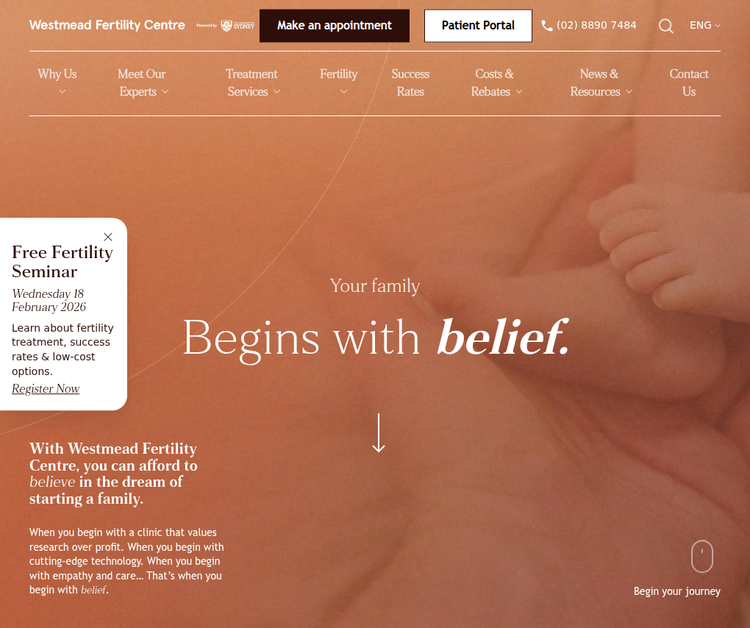Click the phone handset icon
750x628 pixels.
(x=547, y=25)
